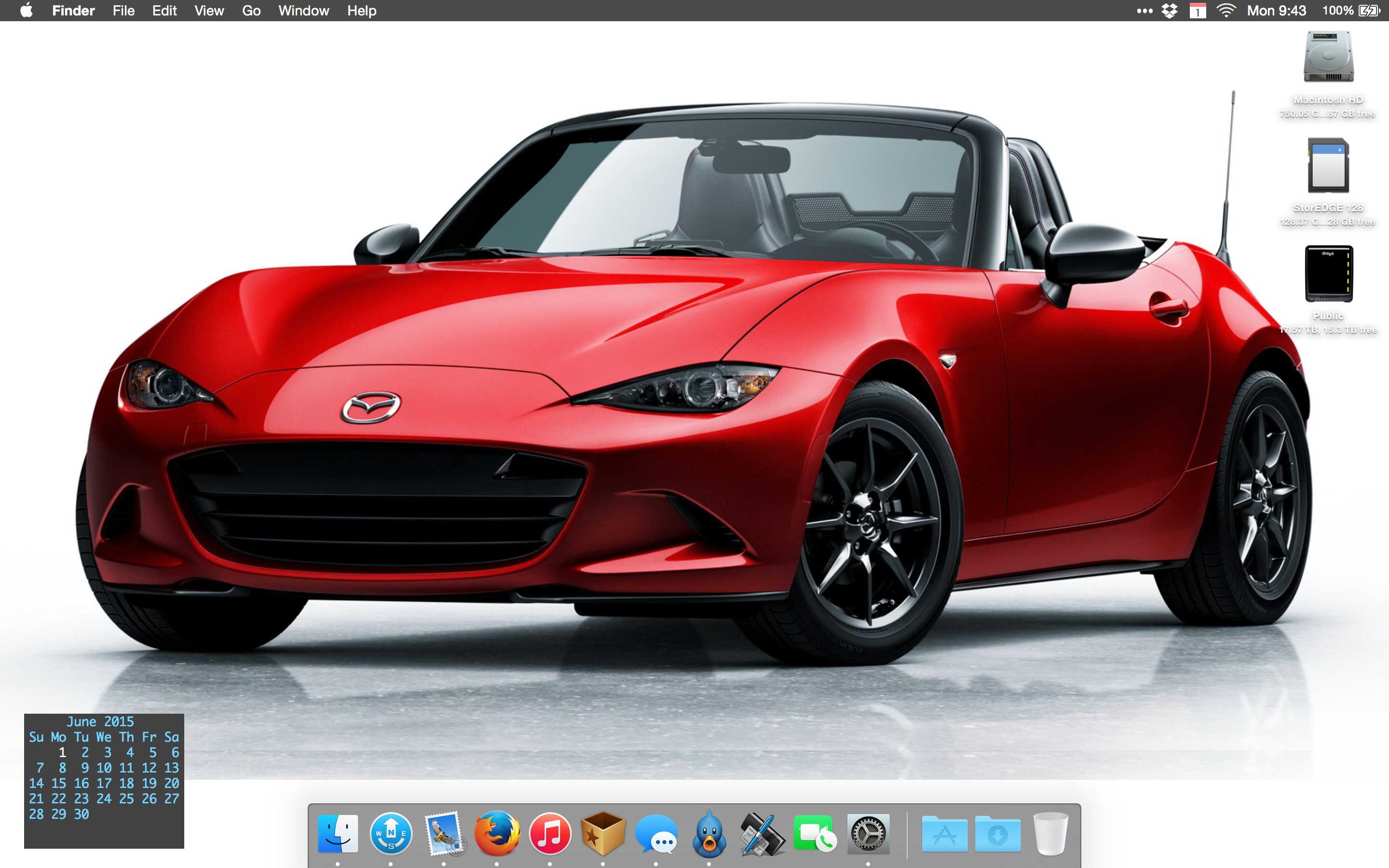Launch FaceTime from the Dock

(x=815, y=834)
